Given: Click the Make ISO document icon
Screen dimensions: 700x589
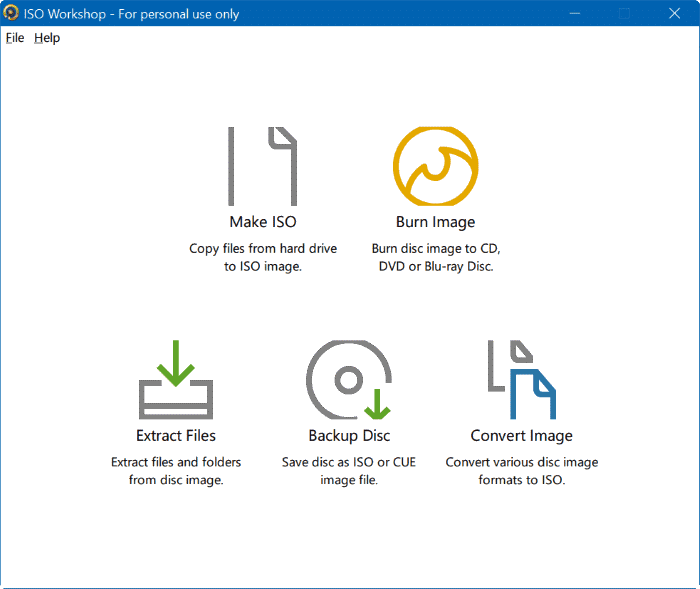Looking at the screenshot, I should tap(262, 166).
